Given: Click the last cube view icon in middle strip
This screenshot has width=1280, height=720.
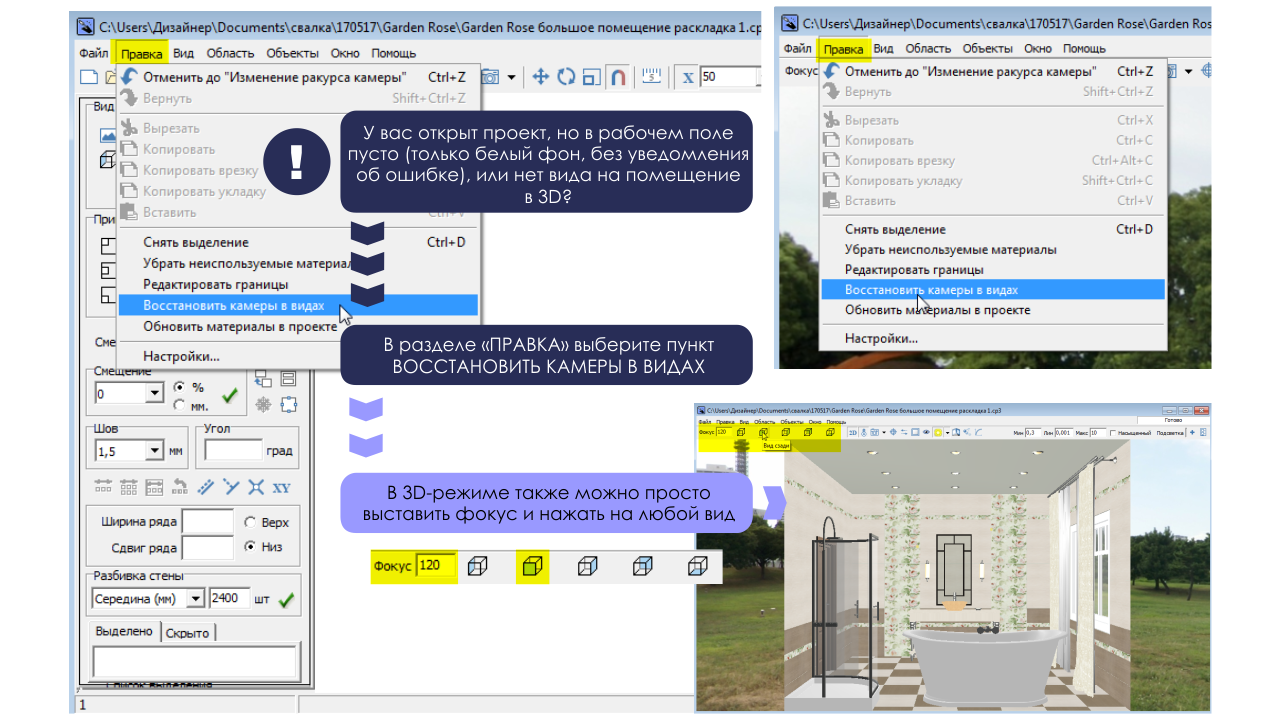Looking at the screenshot, I should 697,567.
